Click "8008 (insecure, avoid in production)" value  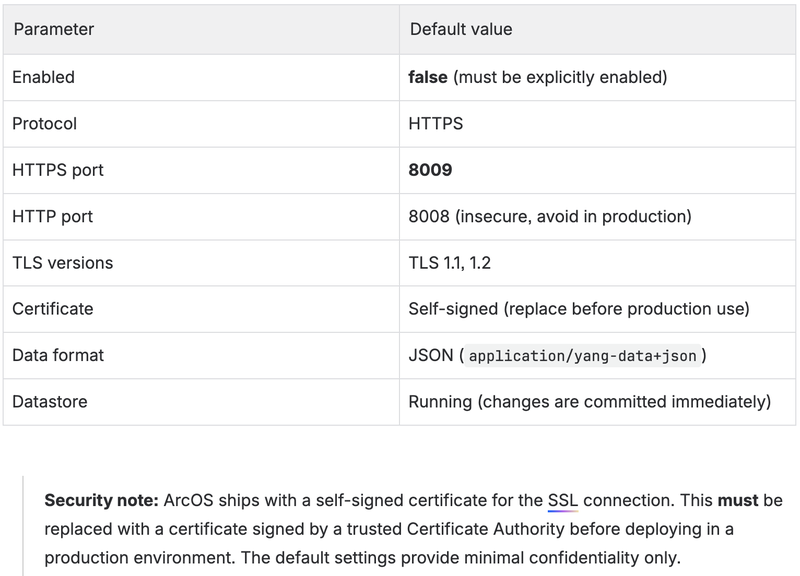[x=550, y=216]
